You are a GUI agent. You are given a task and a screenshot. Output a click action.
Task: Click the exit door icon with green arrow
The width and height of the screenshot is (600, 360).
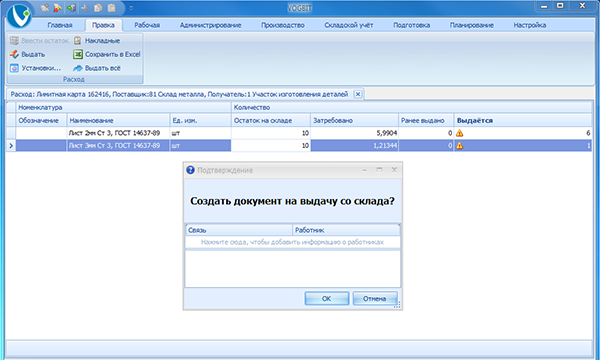click(71, 8)
